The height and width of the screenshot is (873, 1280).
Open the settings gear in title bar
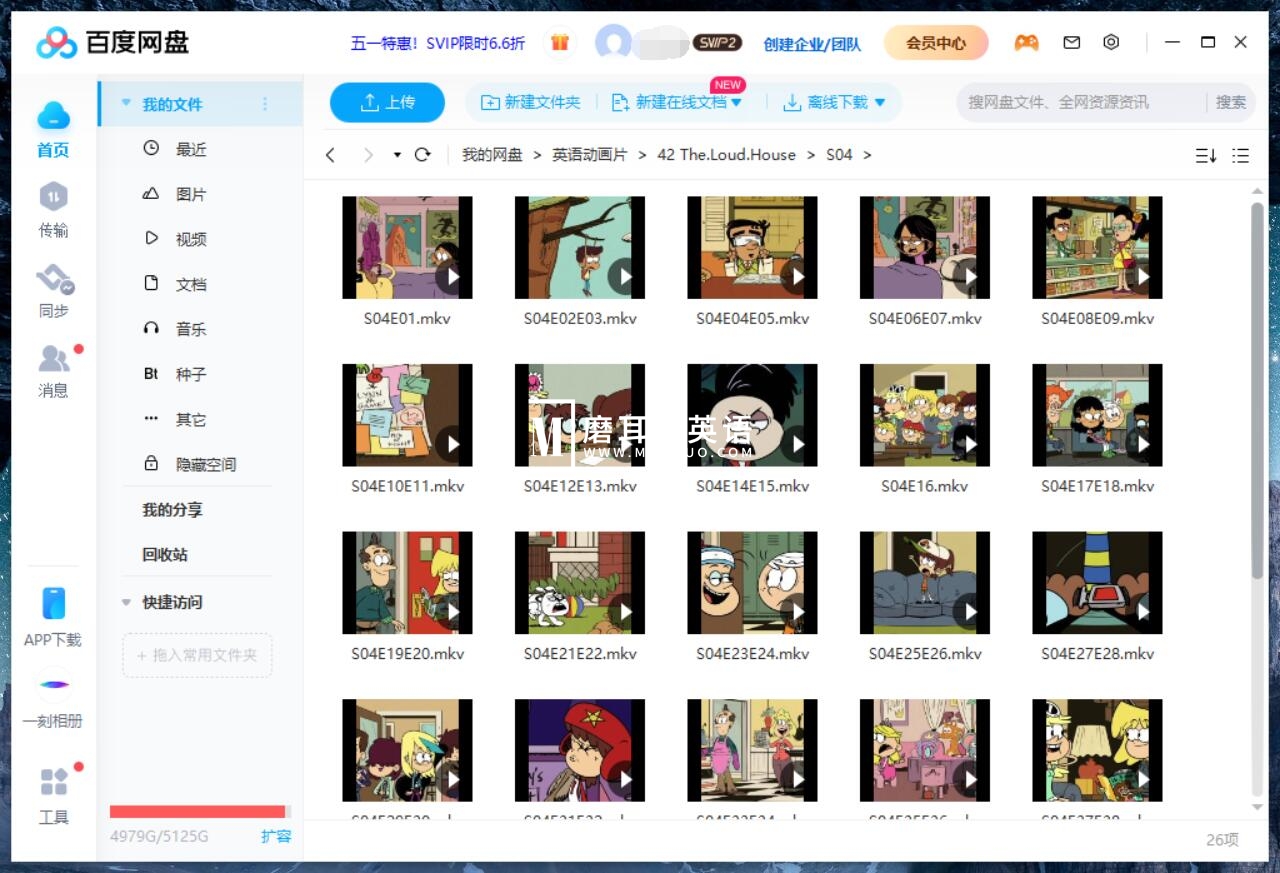click(1110, 43)
